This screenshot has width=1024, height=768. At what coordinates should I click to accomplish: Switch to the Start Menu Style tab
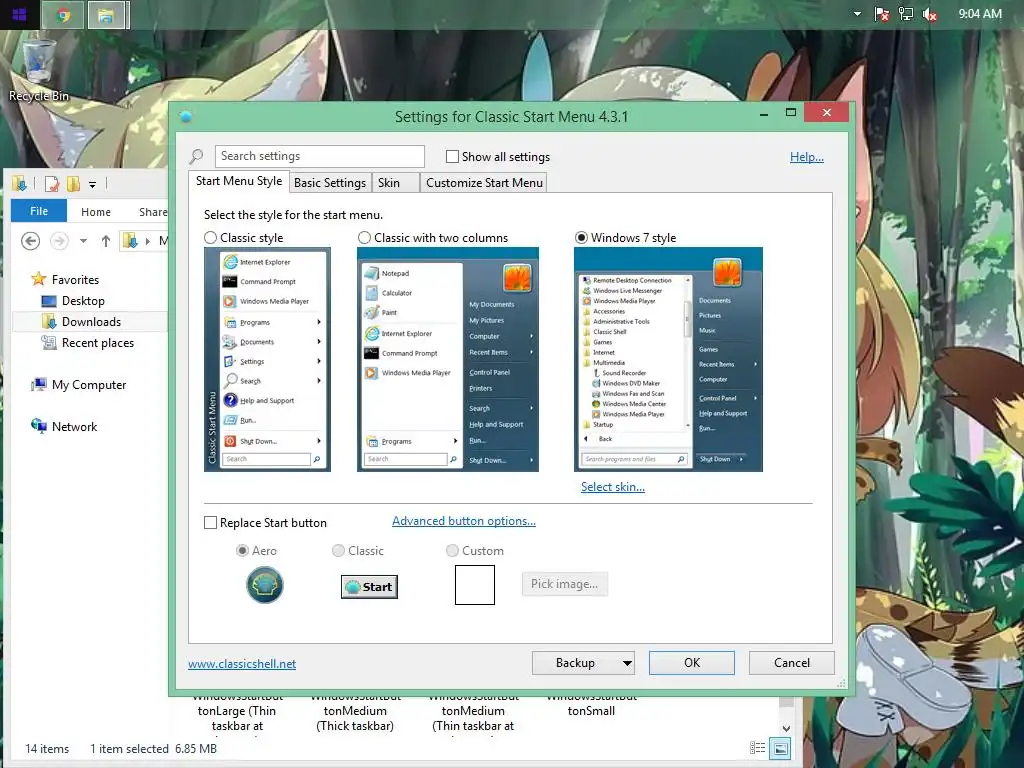(239, 181)
